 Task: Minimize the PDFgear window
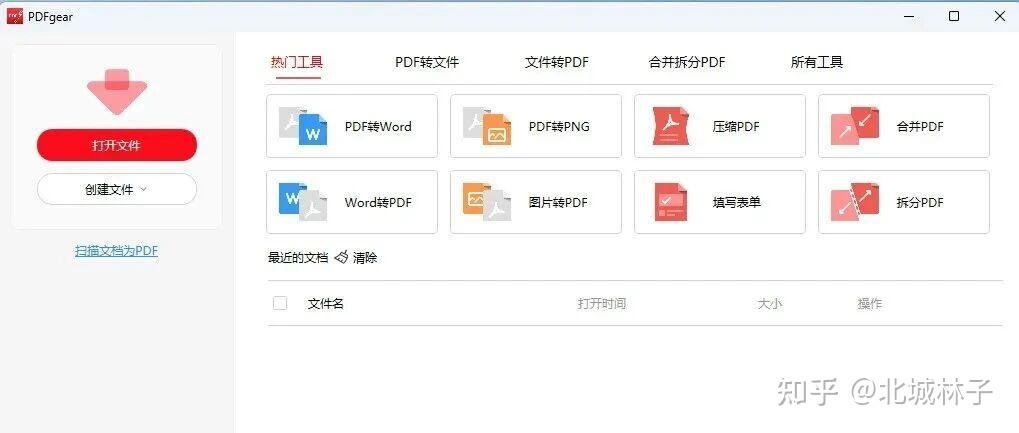(x=908, y=17)
